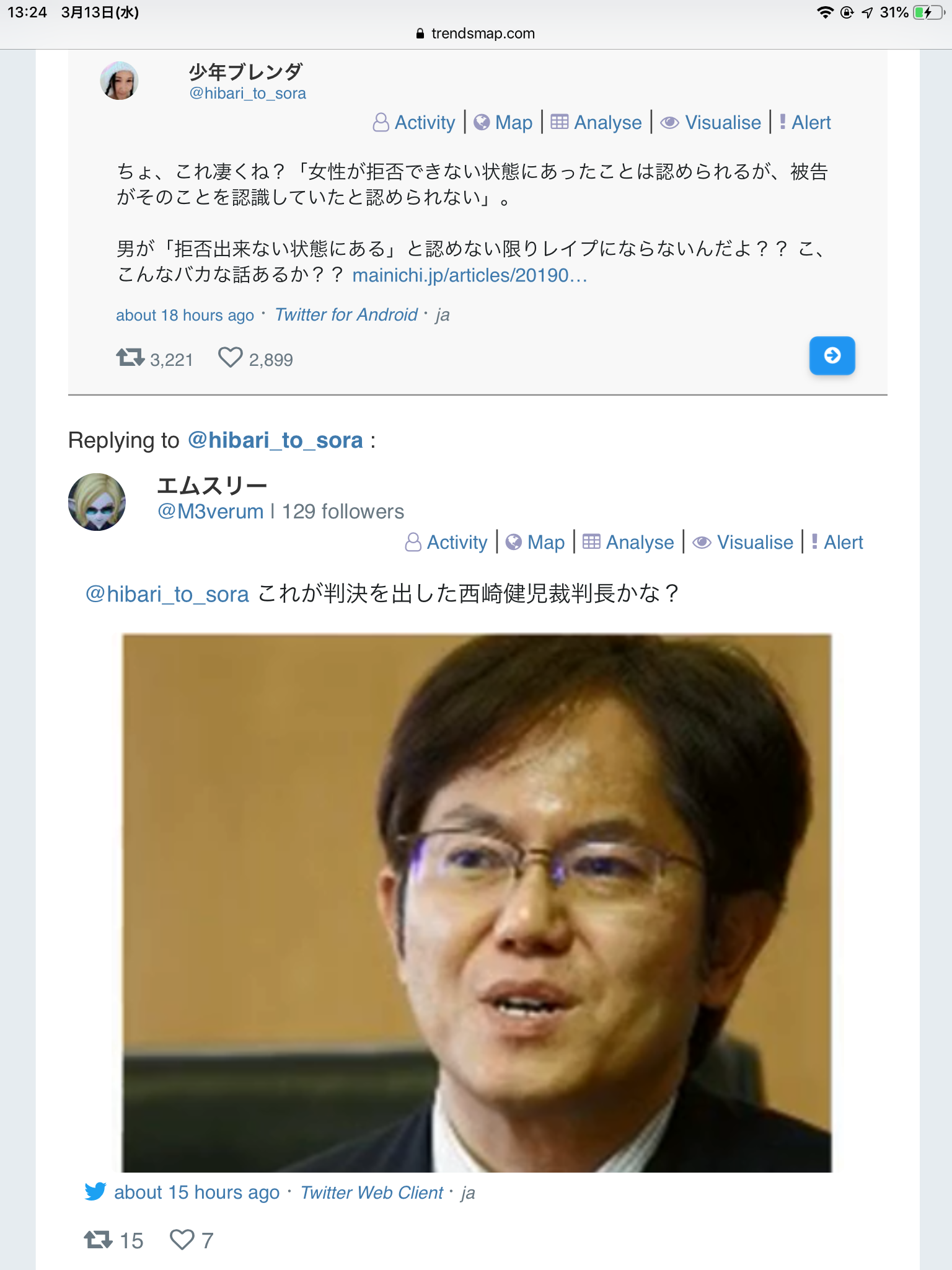The width and height of the screenshot is (952, 1270).
Task: Open Activity for @hibari_to_sora
Action: coord(414,122)
